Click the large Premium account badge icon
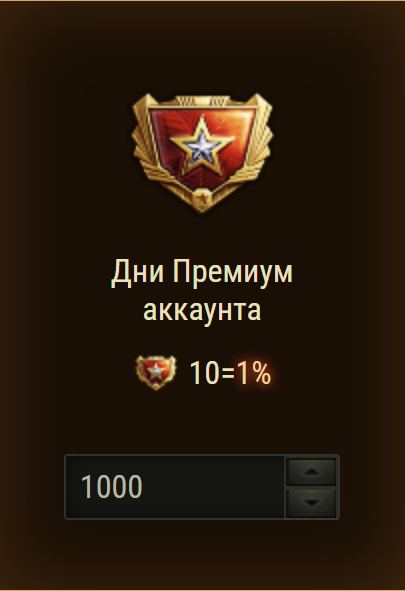 pos(202,153)
